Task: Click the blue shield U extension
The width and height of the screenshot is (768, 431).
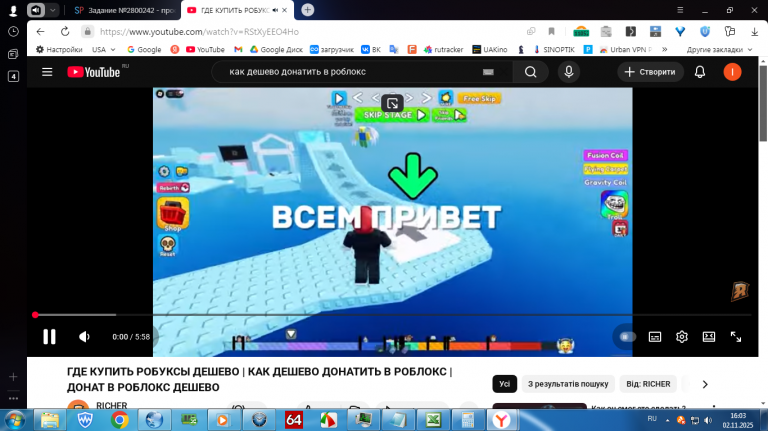Action: tap(705, 31)
